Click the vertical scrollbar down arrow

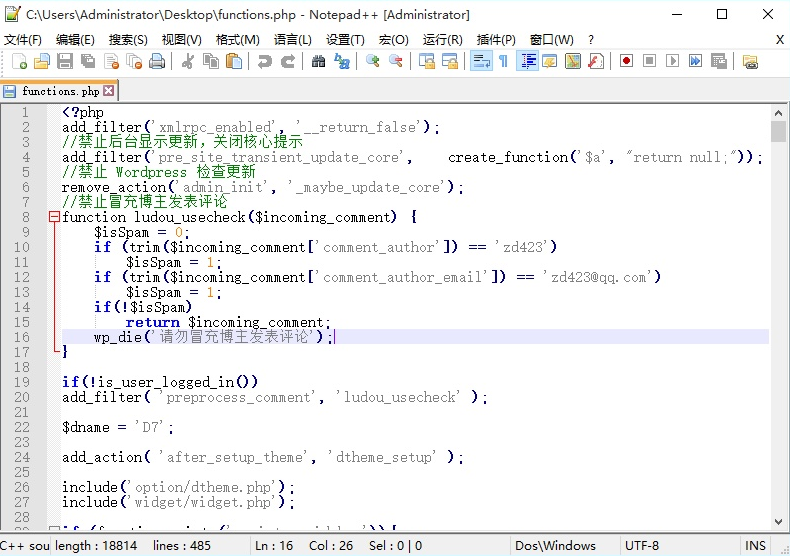click(778, 520)
